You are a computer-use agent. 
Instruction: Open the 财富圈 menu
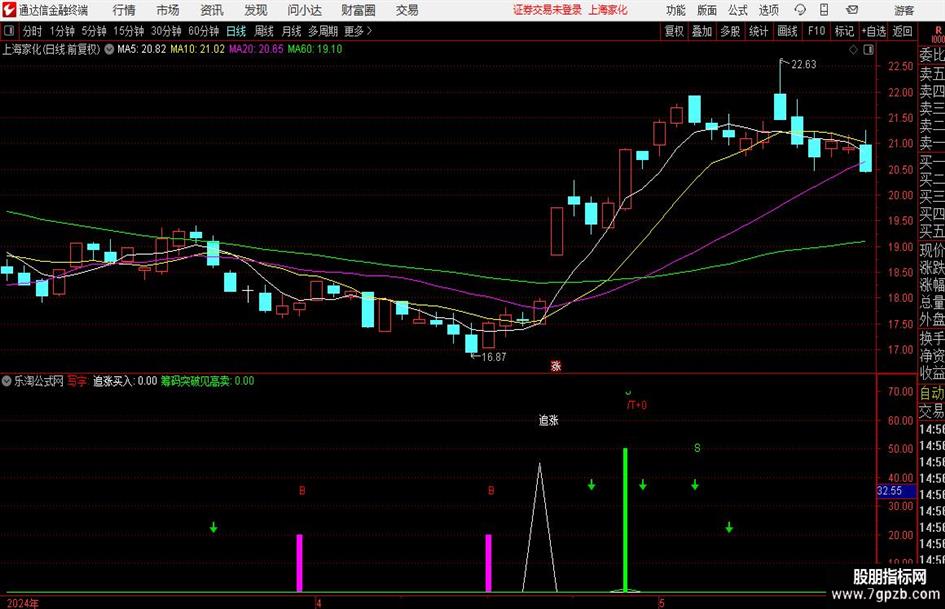click(358, 10)
